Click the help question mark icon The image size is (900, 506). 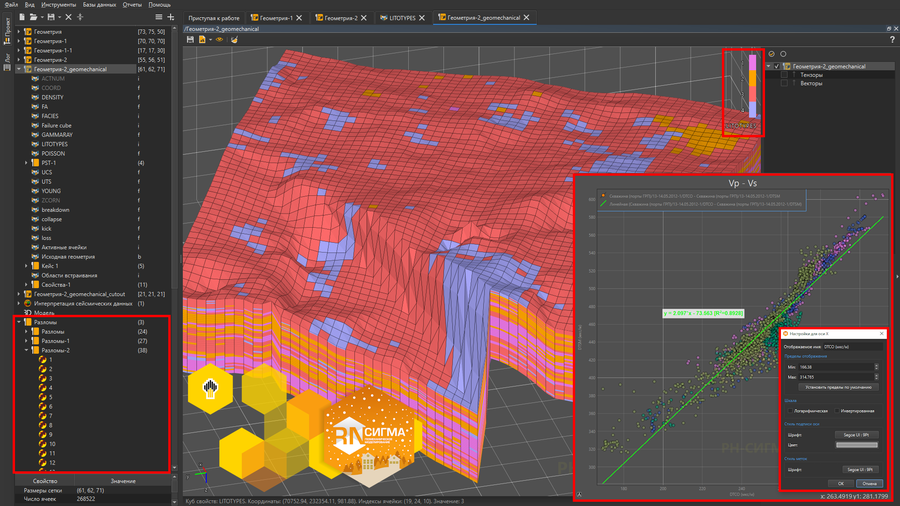click(x=892, y=40)
